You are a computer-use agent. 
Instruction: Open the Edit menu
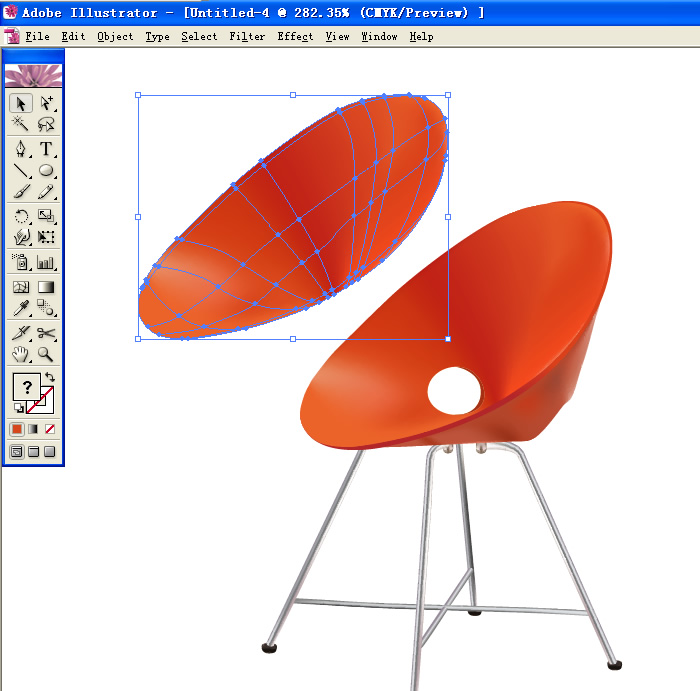[x=73, y=37]
